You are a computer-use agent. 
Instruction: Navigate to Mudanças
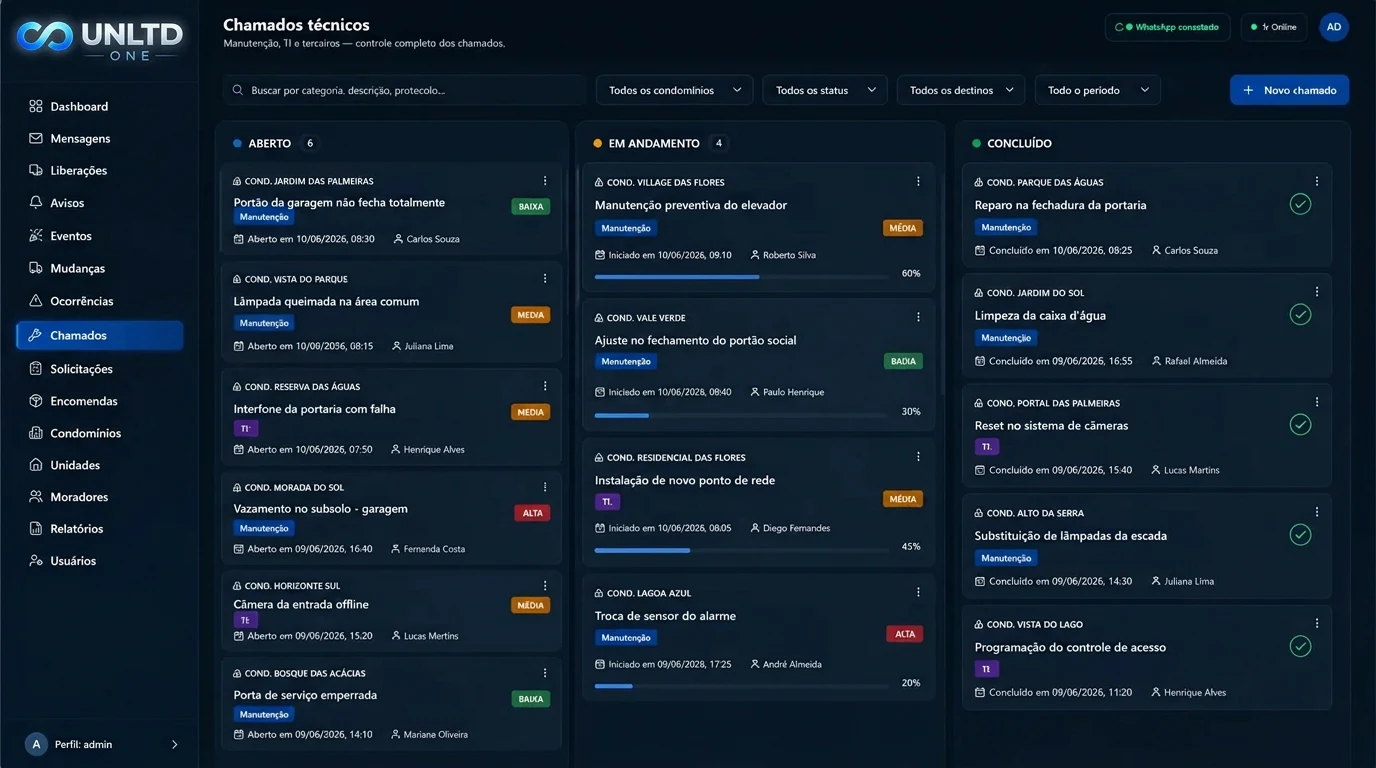tap(77, 268)
